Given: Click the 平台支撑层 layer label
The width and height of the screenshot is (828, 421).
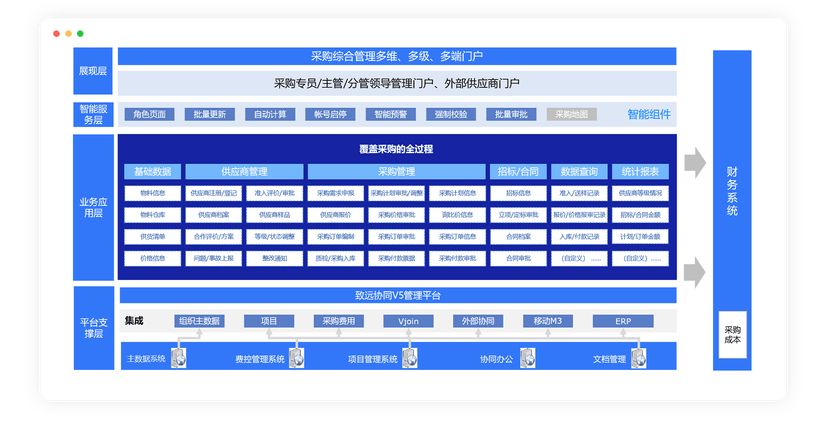Looking at the screenshot, I should [x=93, y=328].
